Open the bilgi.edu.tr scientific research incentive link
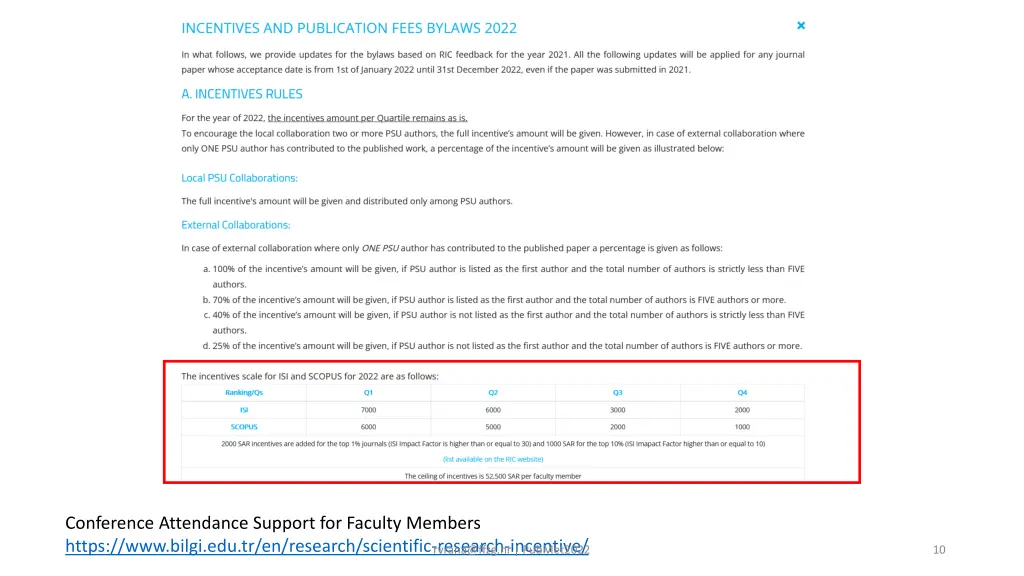The image size is (1024, 576). click(x=326, y=546)
